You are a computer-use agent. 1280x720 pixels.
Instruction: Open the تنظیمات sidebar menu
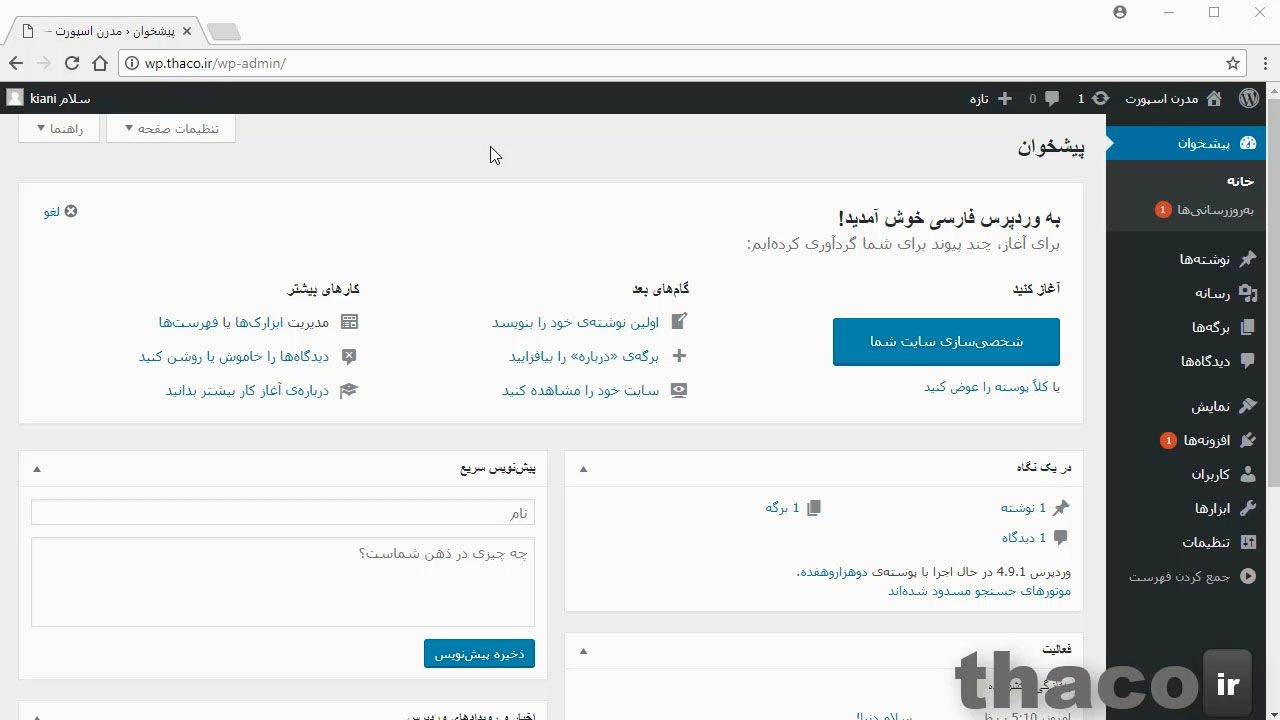coord(1187,542)
